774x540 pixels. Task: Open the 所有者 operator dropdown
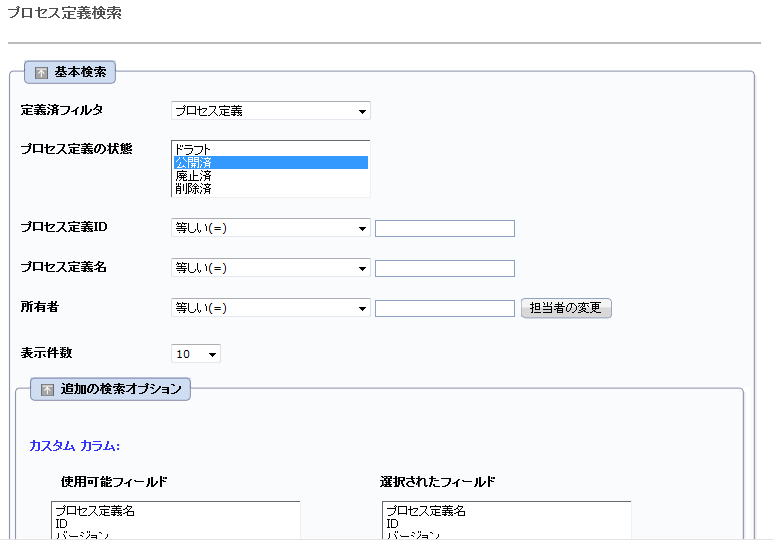pos(271,308)
